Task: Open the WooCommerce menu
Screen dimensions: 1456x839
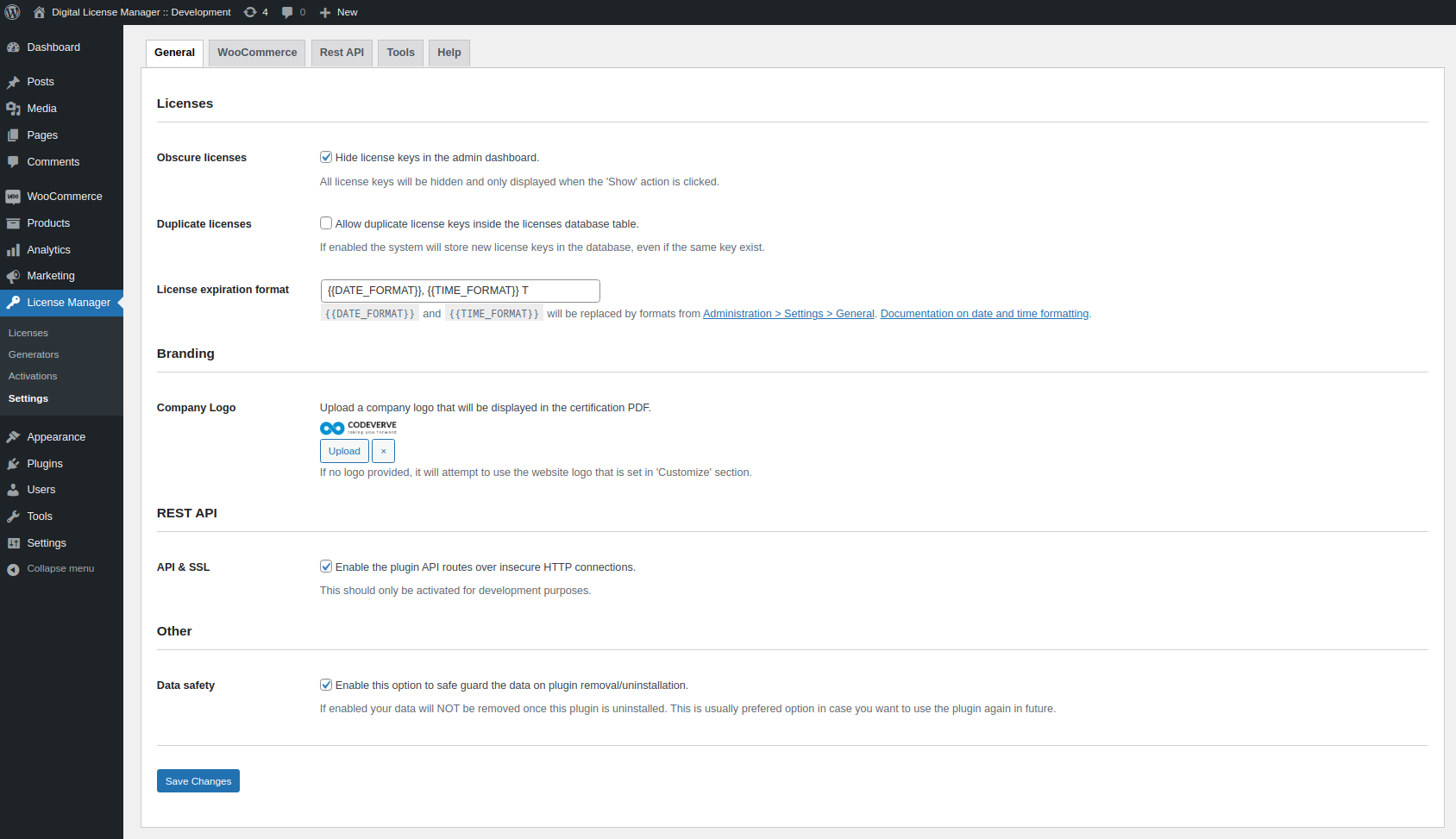Action: coord(64,196)
